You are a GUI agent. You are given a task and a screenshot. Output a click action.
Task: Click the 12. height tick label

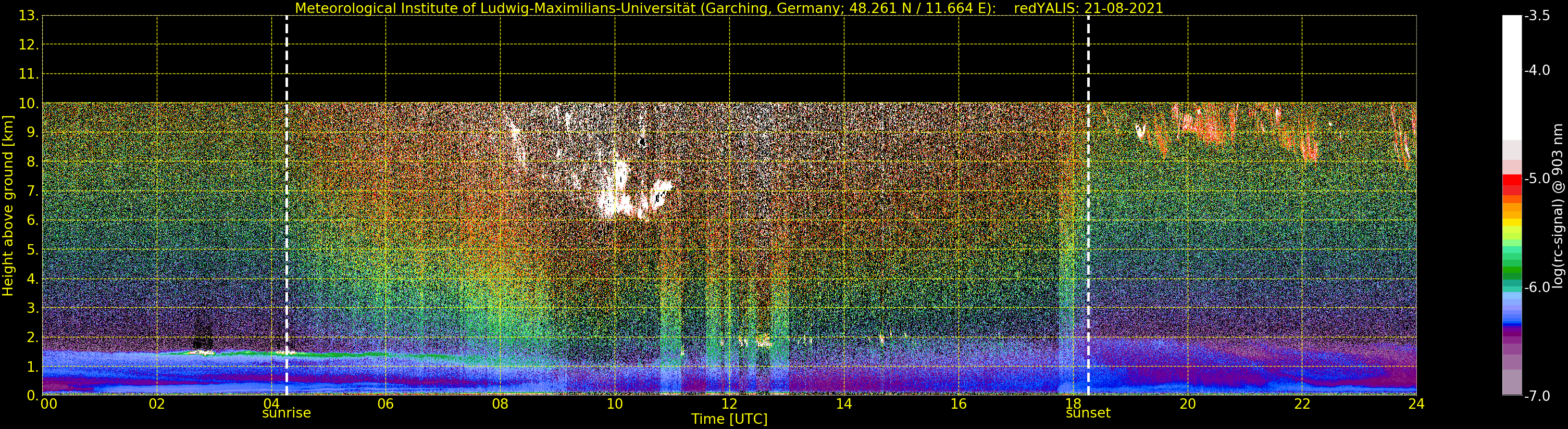[29, 45]
